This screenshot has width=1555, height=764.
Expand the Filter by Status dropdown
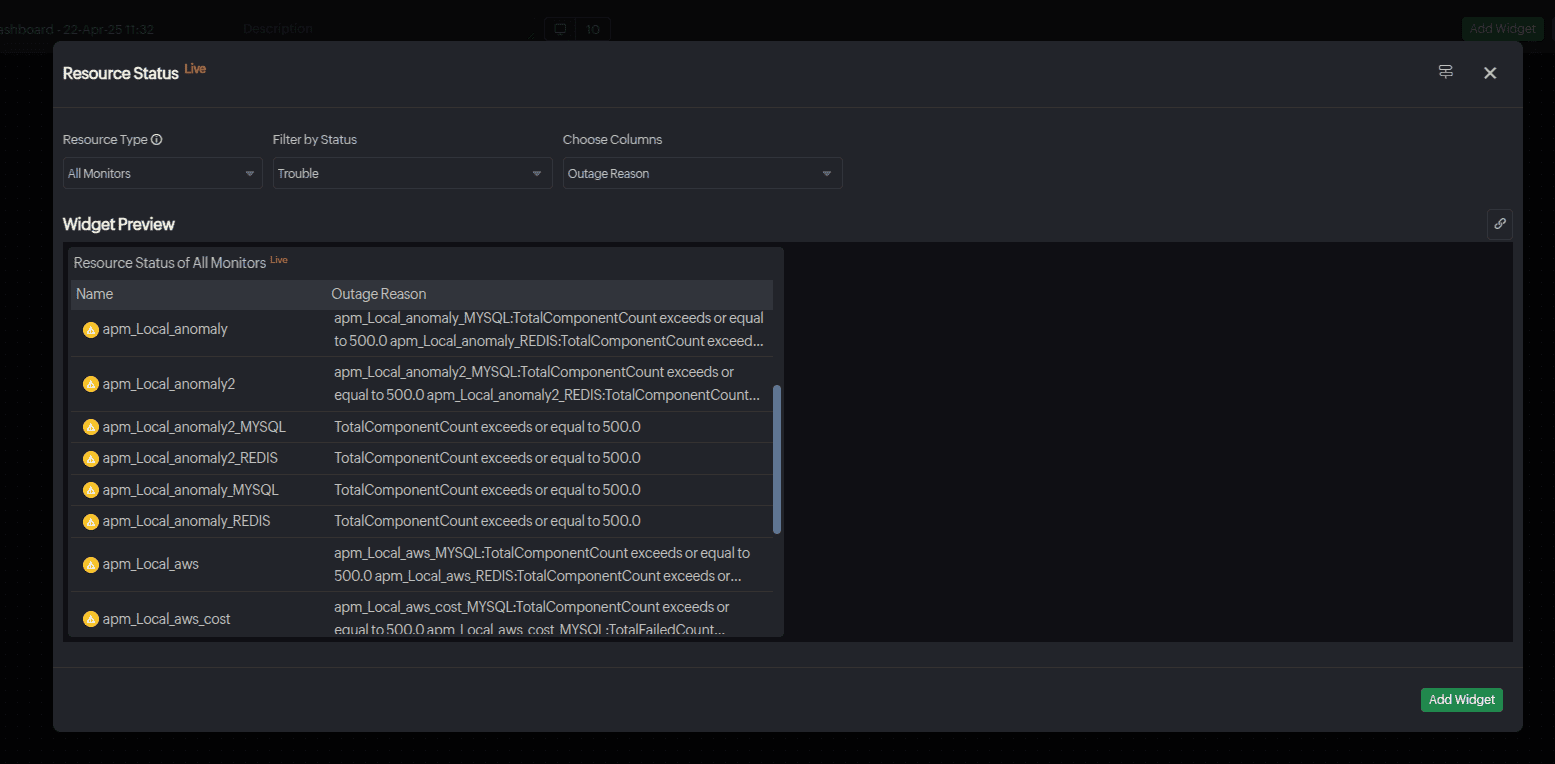pos(412,173)
